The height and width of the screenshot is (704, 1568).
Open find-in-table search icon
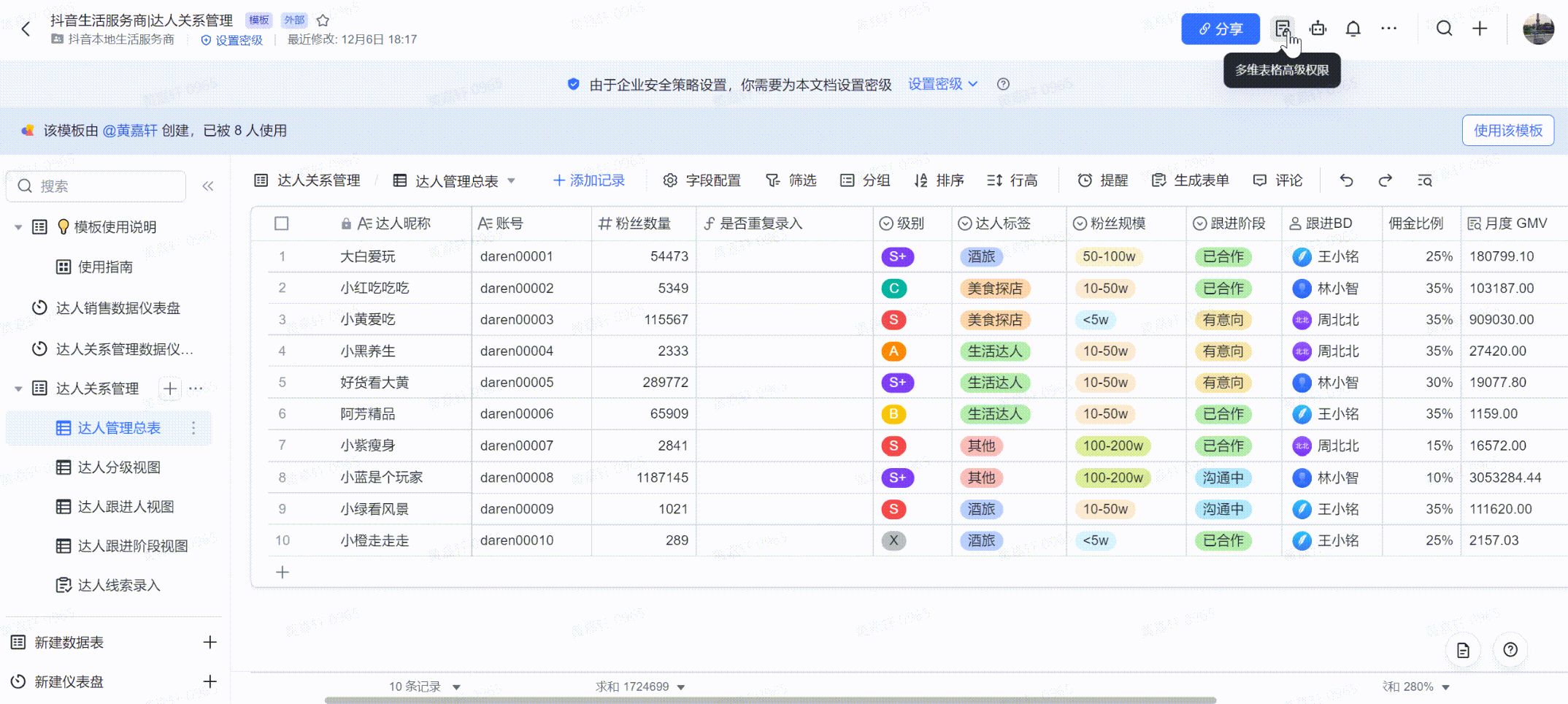[x=1424, y=180]
